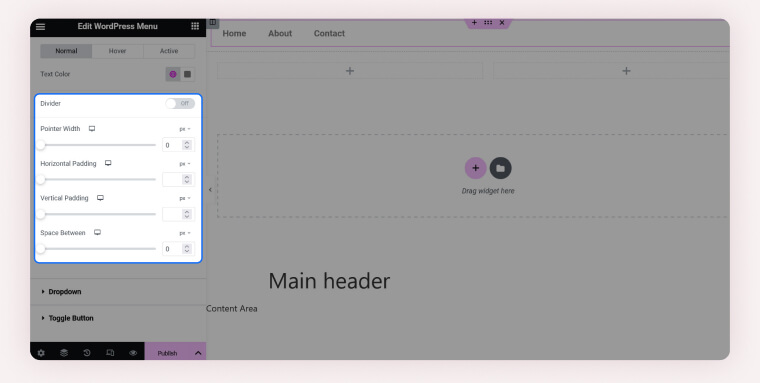Click the Space Between slider handle

coord(41,249)
